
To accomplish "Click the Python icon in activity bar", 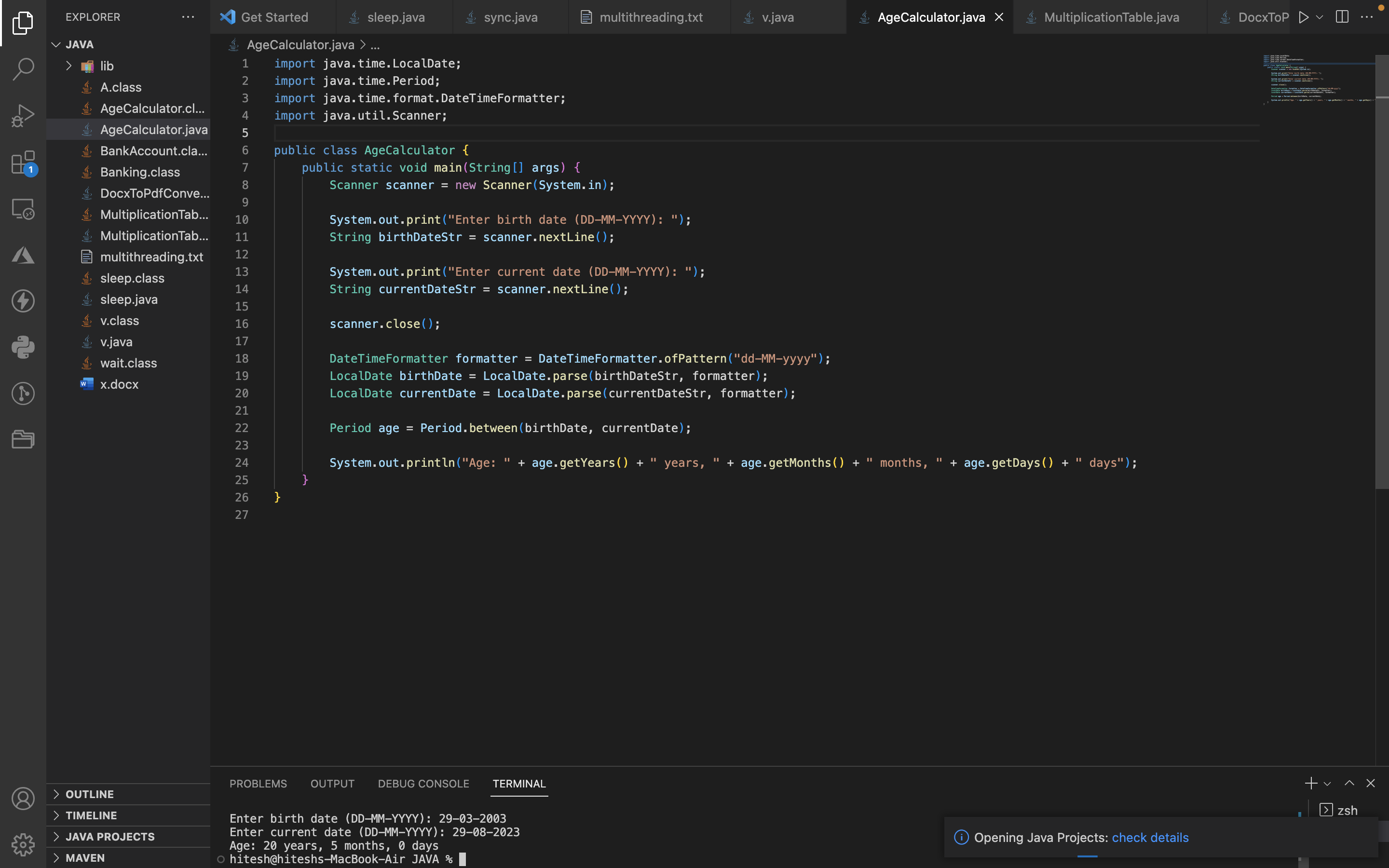I will 23,347.
